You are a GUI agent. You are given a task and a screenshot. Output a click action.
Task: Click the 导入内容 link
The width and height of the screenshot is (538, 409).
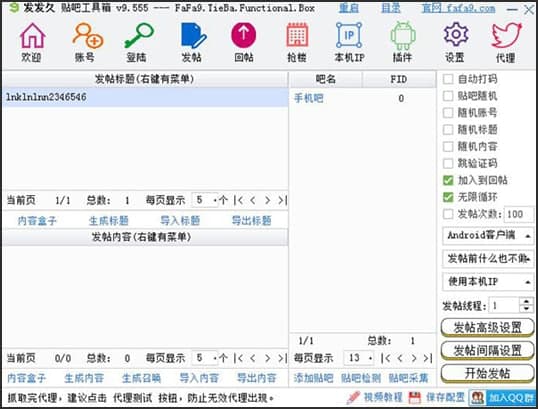point(199,378)
